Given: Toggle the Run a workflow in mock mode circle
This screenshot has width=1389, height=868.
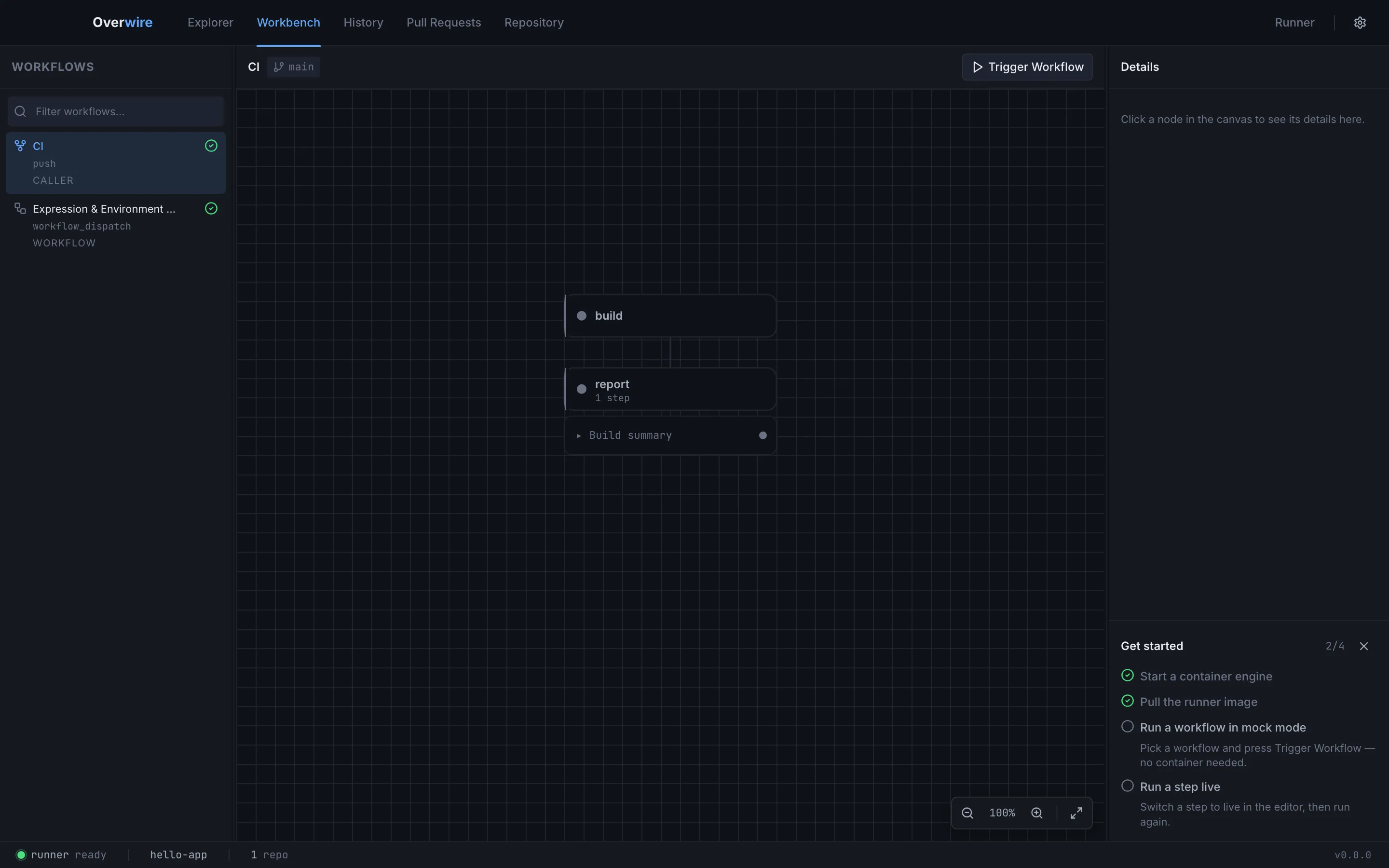Looking at the screenshot, I should (x=1127, y=726).
